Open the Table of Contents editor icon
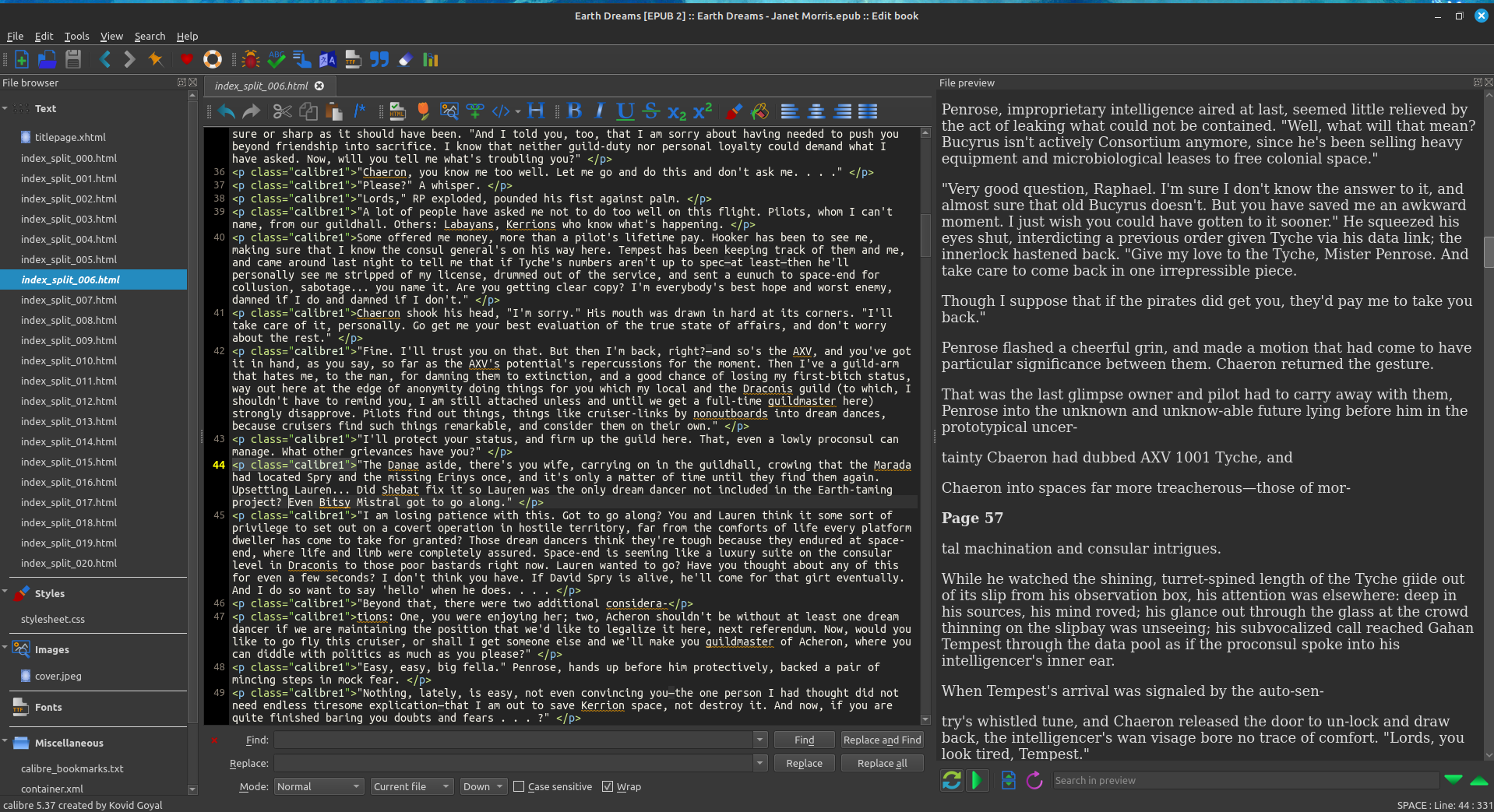Image resolution: width=1494 pixels, height=812 pixels. 301,59
